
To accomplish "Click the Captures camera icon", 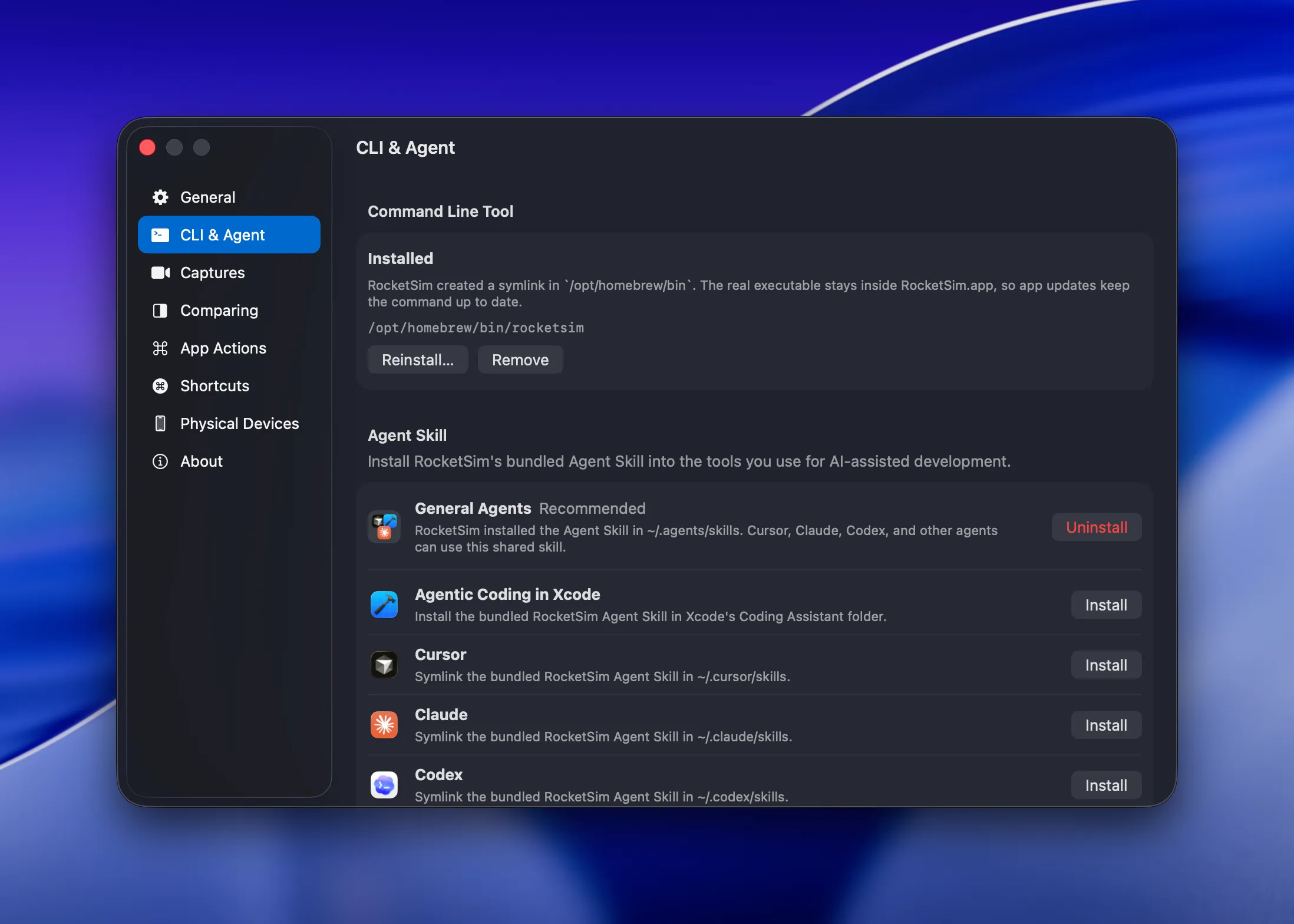I will point(160,273).
